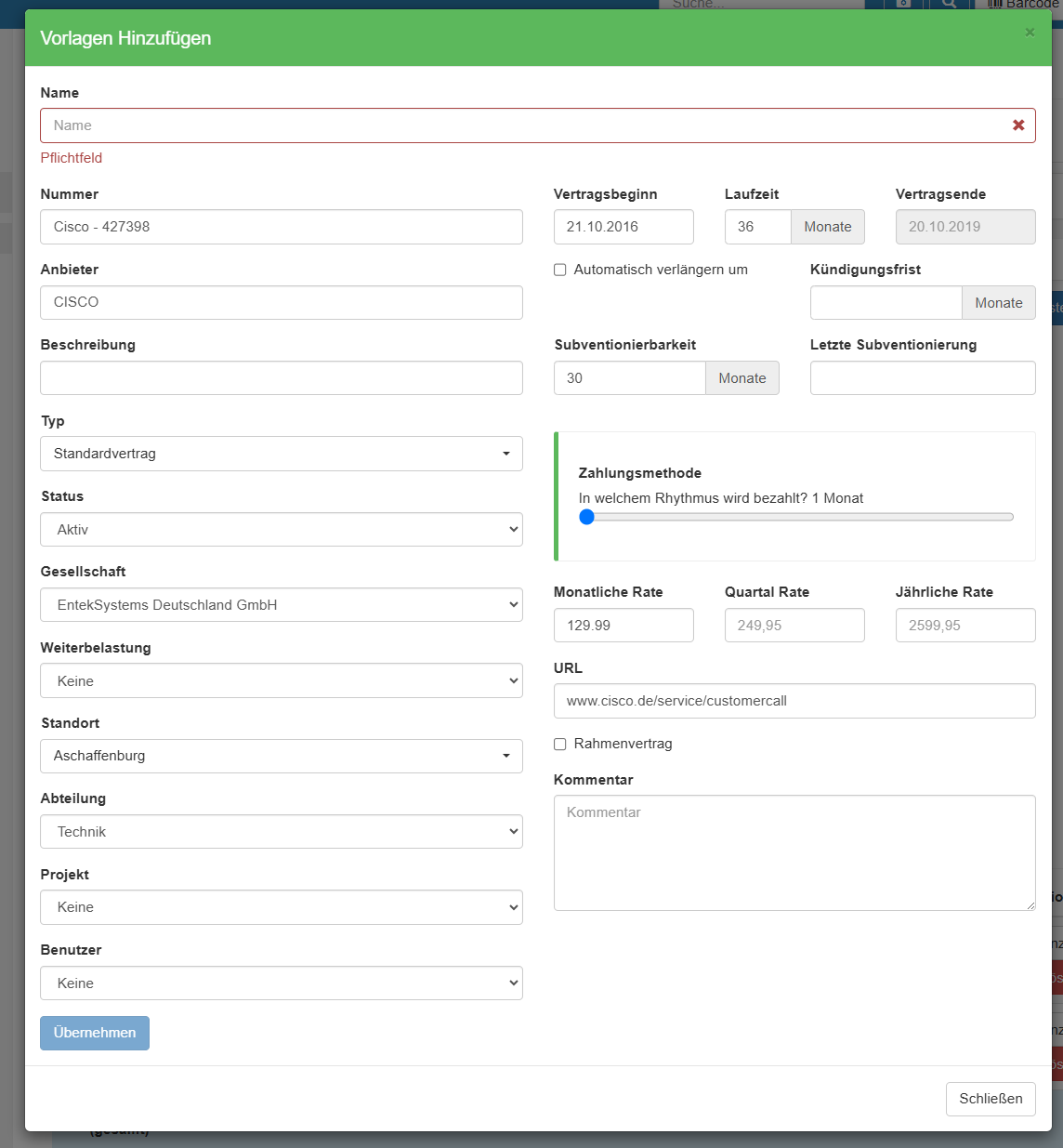Expand the Abteilung dropdown showing Technik
This screenshot has height=1148, width=1063.
(282, 832)
